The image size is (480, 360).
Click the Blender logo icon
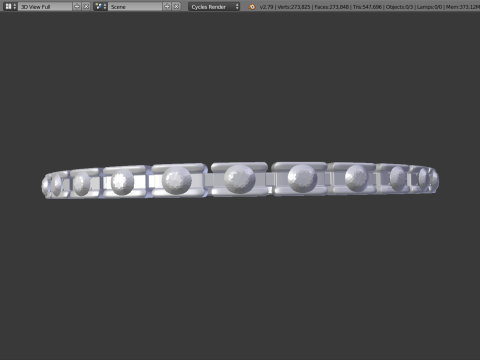pyautogui.click(x=252, y=7)
